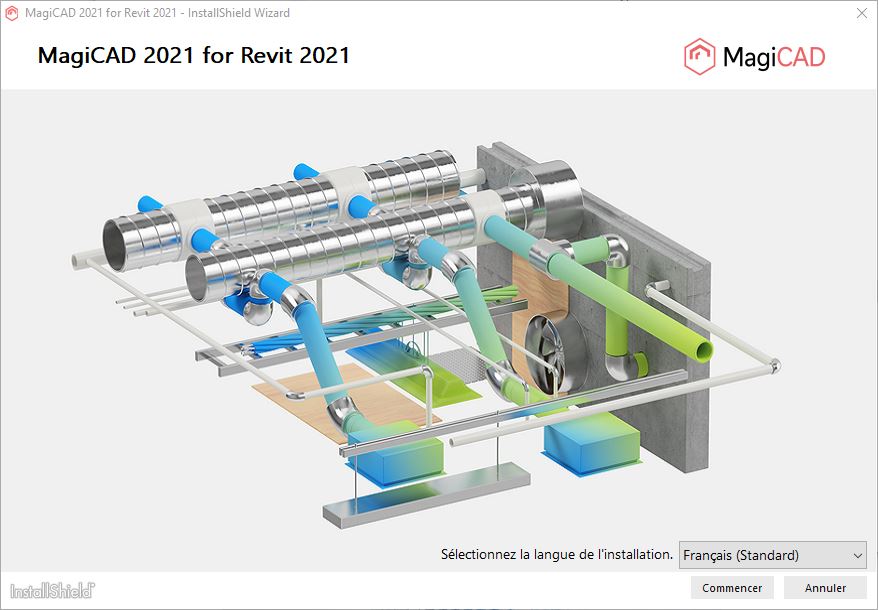Start the installation with Commencer

coord(732,588)
